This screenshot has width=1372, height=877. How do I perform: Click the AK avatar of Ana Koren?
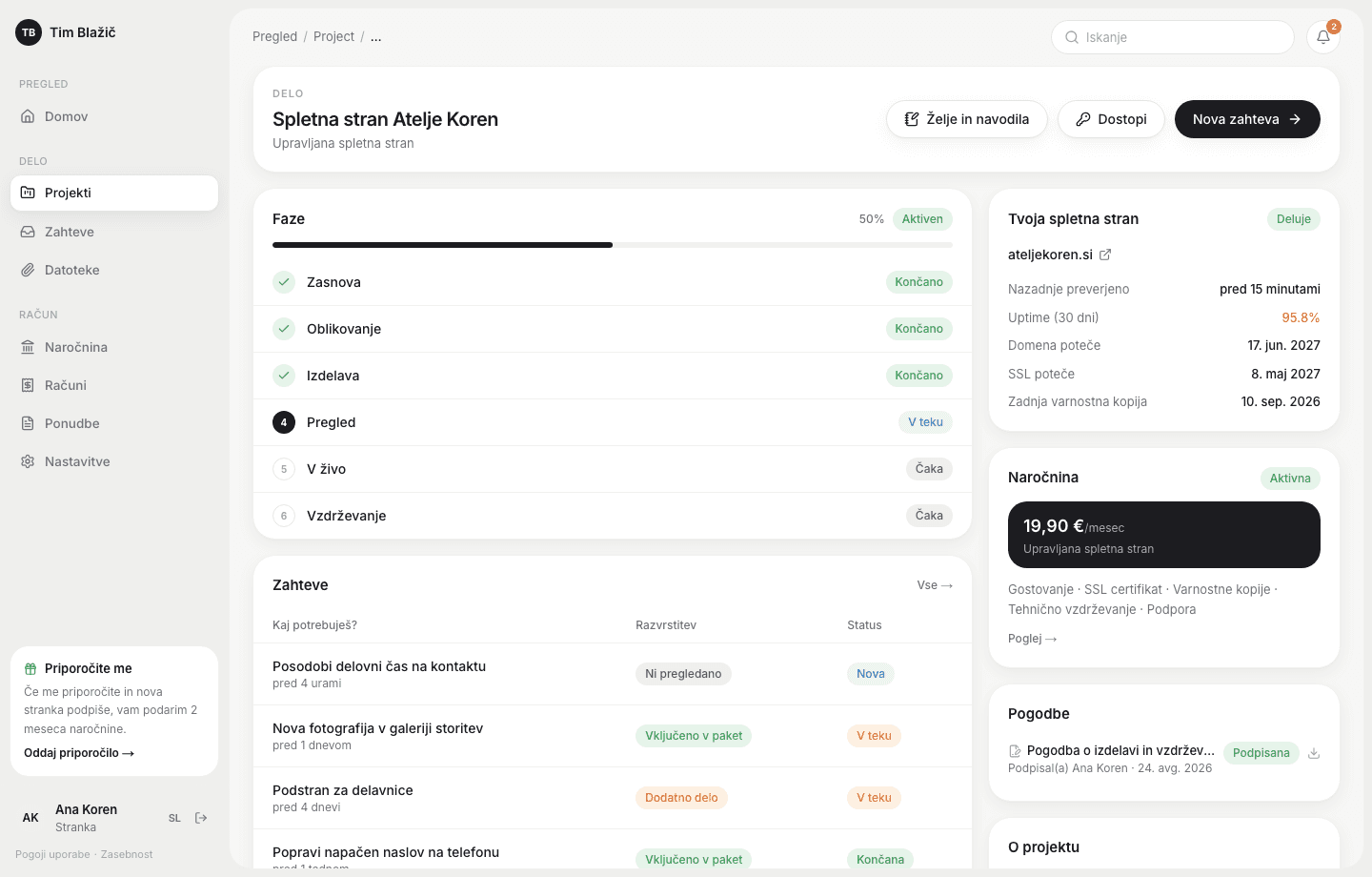[30, 818]
